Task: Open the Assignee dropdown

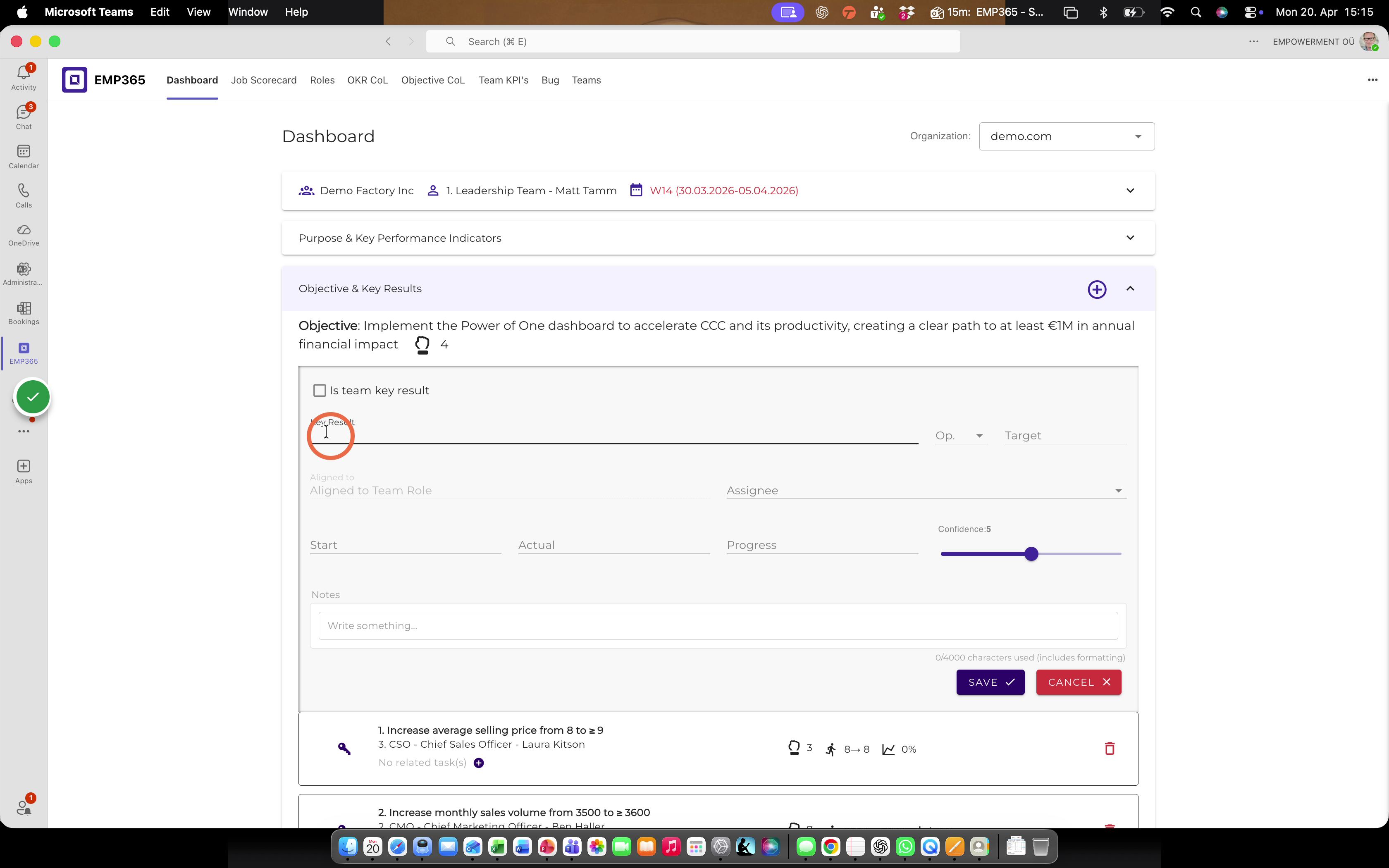Action: pos(926,490)
